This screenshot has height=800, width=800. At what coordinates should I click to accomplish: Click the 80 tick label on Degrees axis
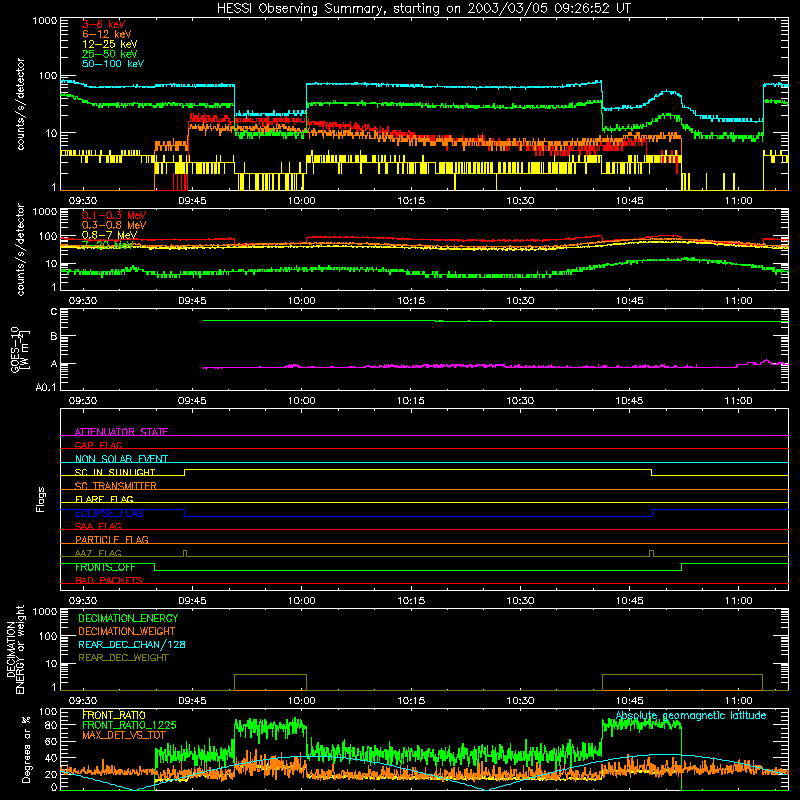(51, 725)
